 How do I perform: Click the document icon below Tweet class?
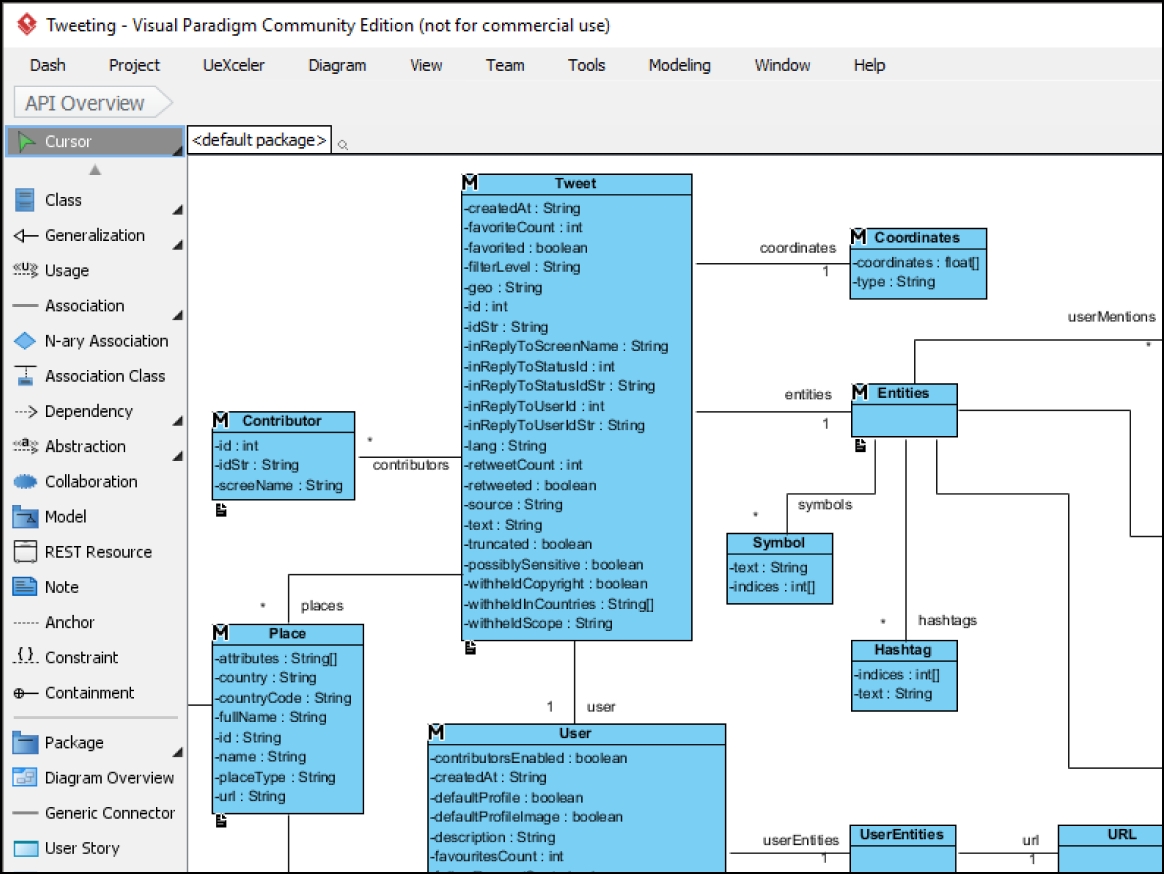471,648
